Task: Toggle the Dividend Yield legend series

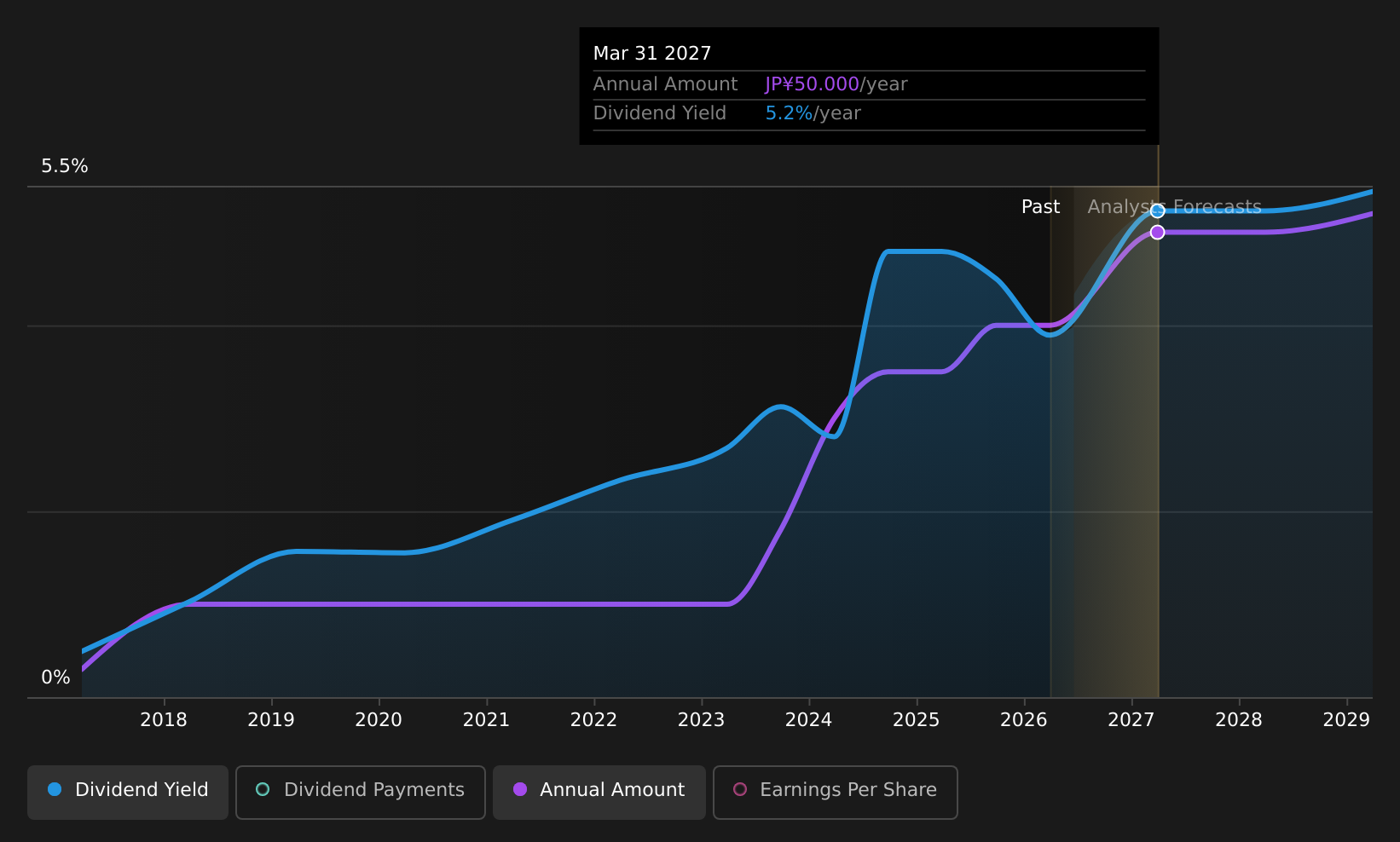Action: point(128,792)
